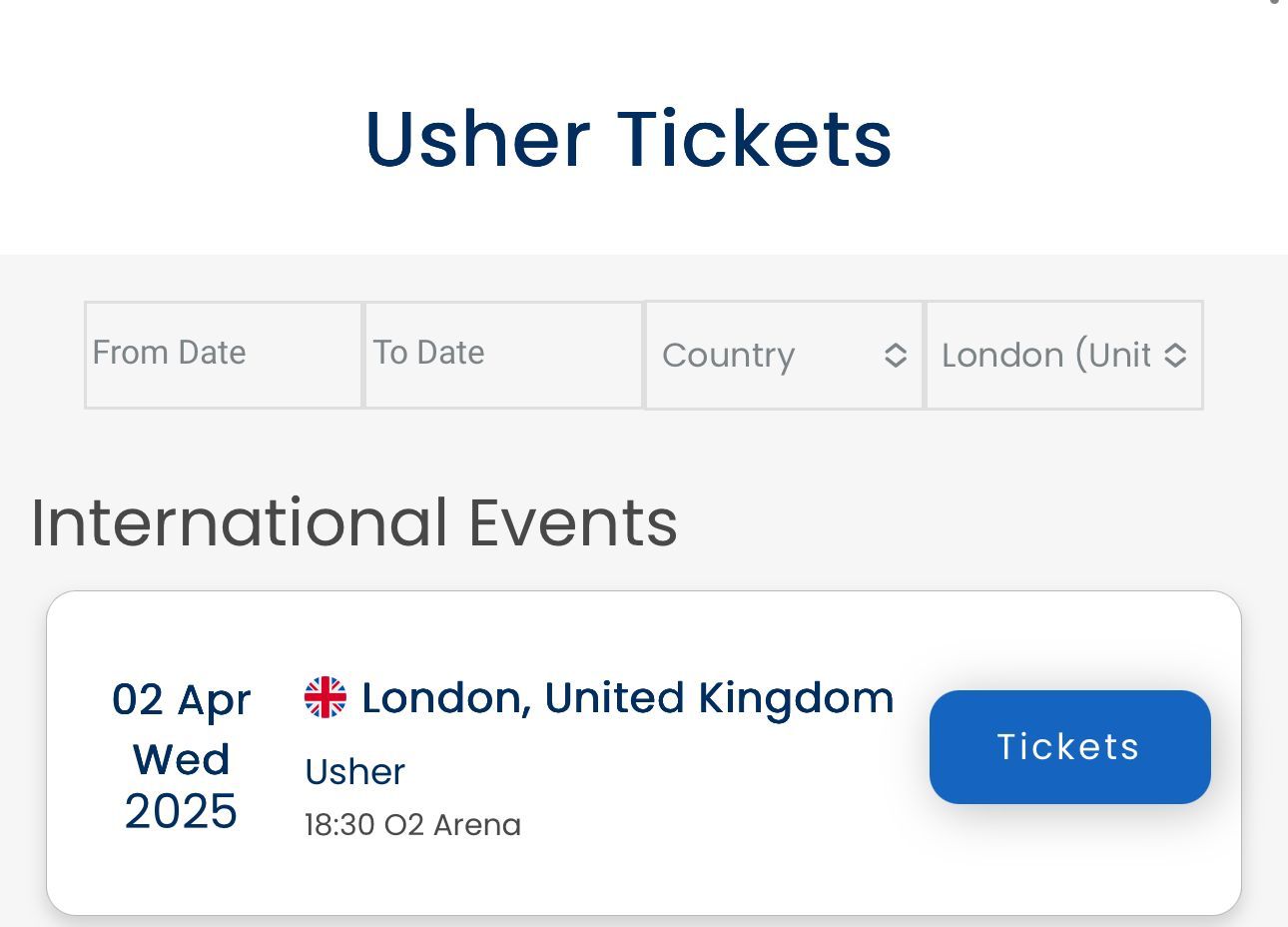Click the 2025 year label

[181, 811]
